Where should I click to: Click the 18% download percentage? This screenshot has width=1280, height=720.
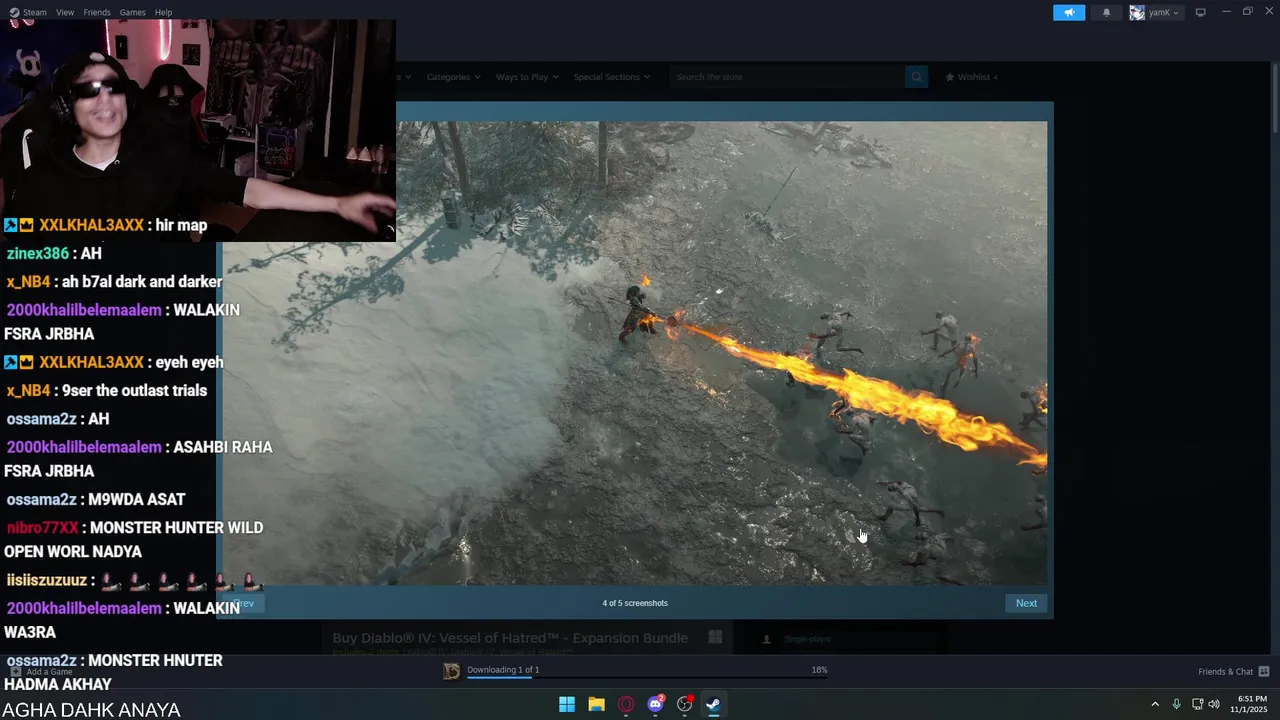tap(819, 670)
